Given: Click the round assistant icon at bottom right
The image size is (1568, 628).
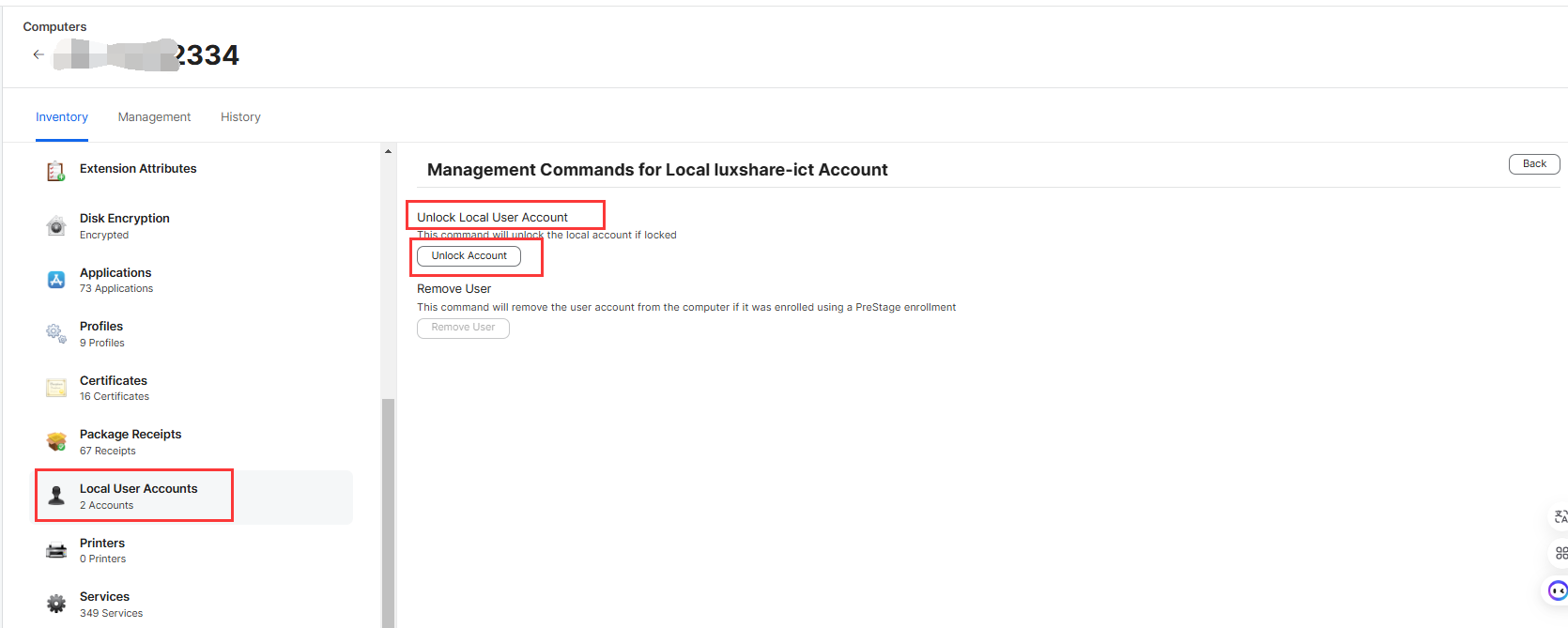Looking at the screenshot, I should 1558,590.
